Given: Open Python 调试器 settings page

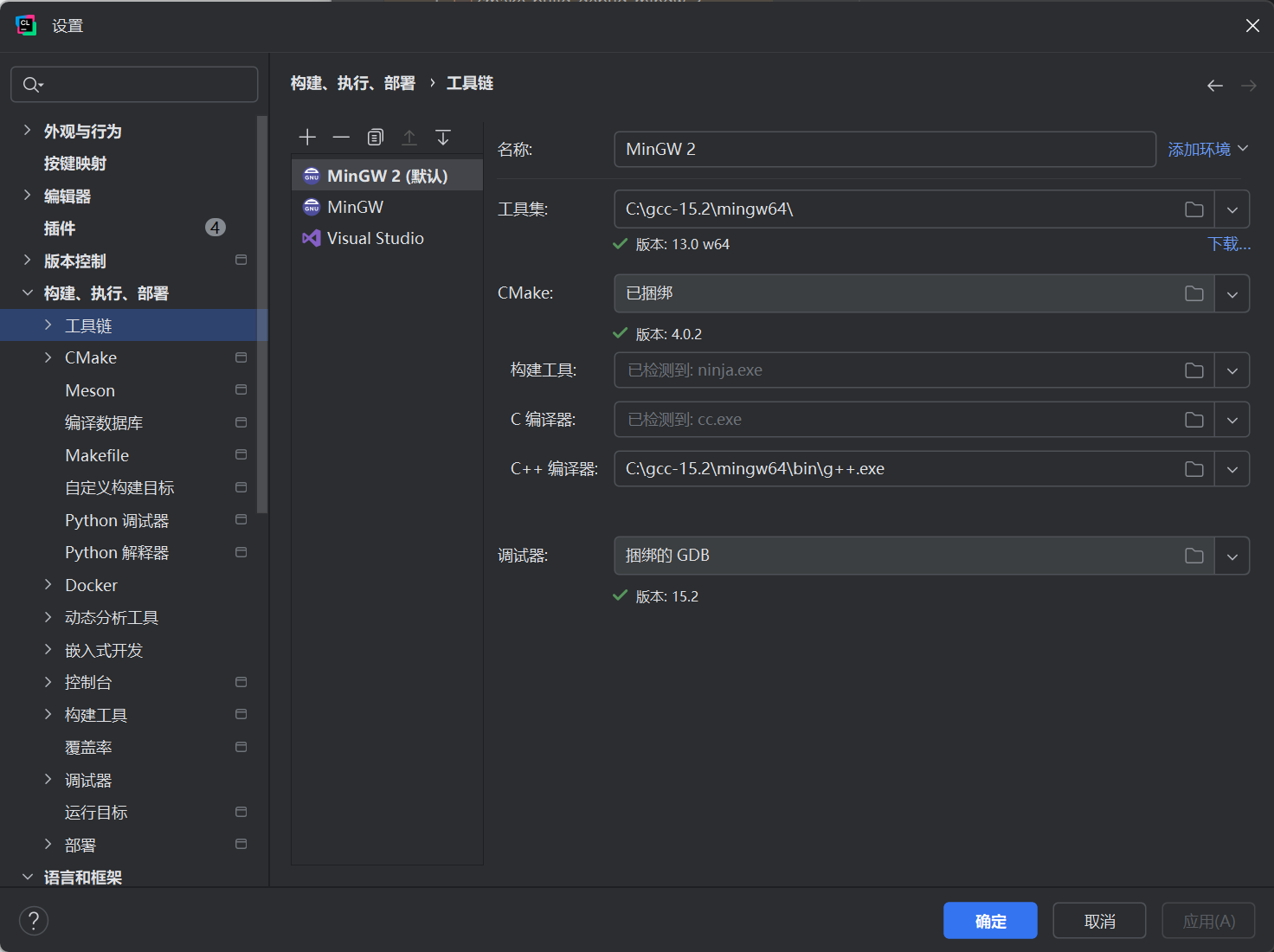Looking at the screenshot, I should (x=117, y=520).
